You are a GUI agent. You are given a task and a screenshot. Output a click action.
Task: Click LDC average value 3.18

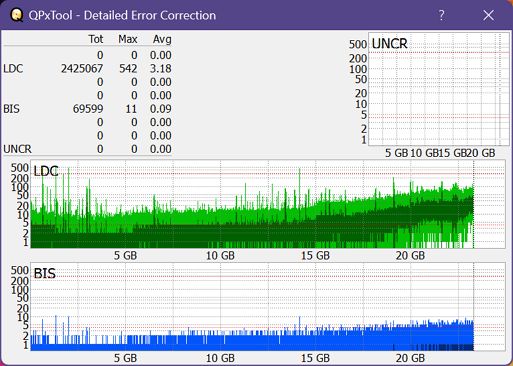161,69
